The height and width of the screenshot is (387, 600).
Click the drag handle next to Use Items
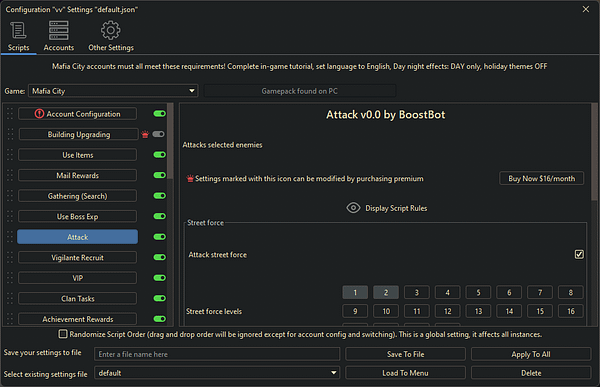(10, 155)
